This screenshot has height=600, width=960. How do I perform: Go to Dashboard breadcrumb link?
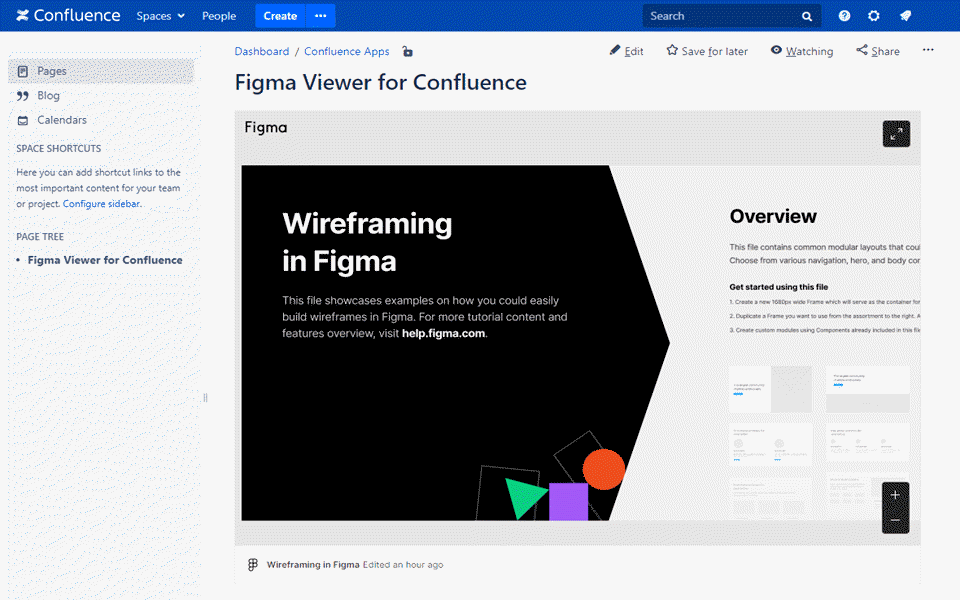(x=261, y=51)
